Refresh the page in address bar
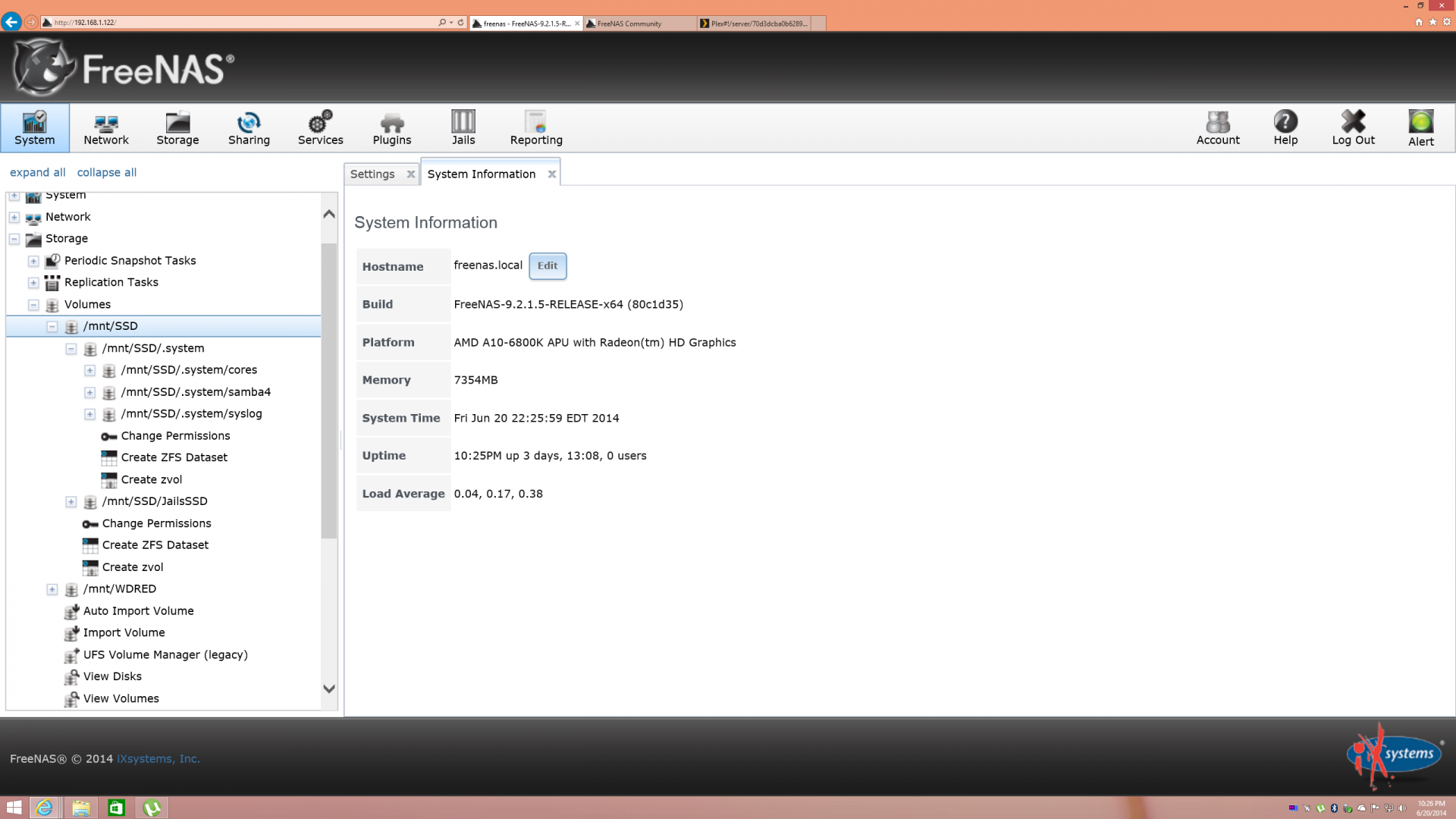The width and height of the screenshot is (1456, 819). pos(460,22)
